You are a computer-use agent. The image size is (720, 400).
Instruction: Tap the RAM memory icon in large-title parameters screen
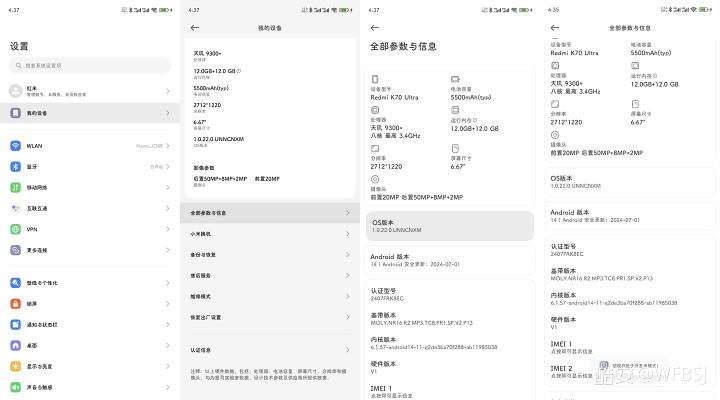point(455,110)
